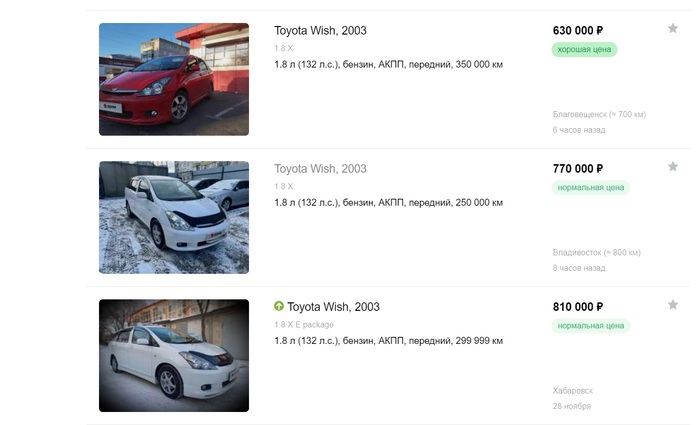This screenshot has height=425, width=700.
Task: Click the green up-arrow promoted icon
Action: click(279, 306)
